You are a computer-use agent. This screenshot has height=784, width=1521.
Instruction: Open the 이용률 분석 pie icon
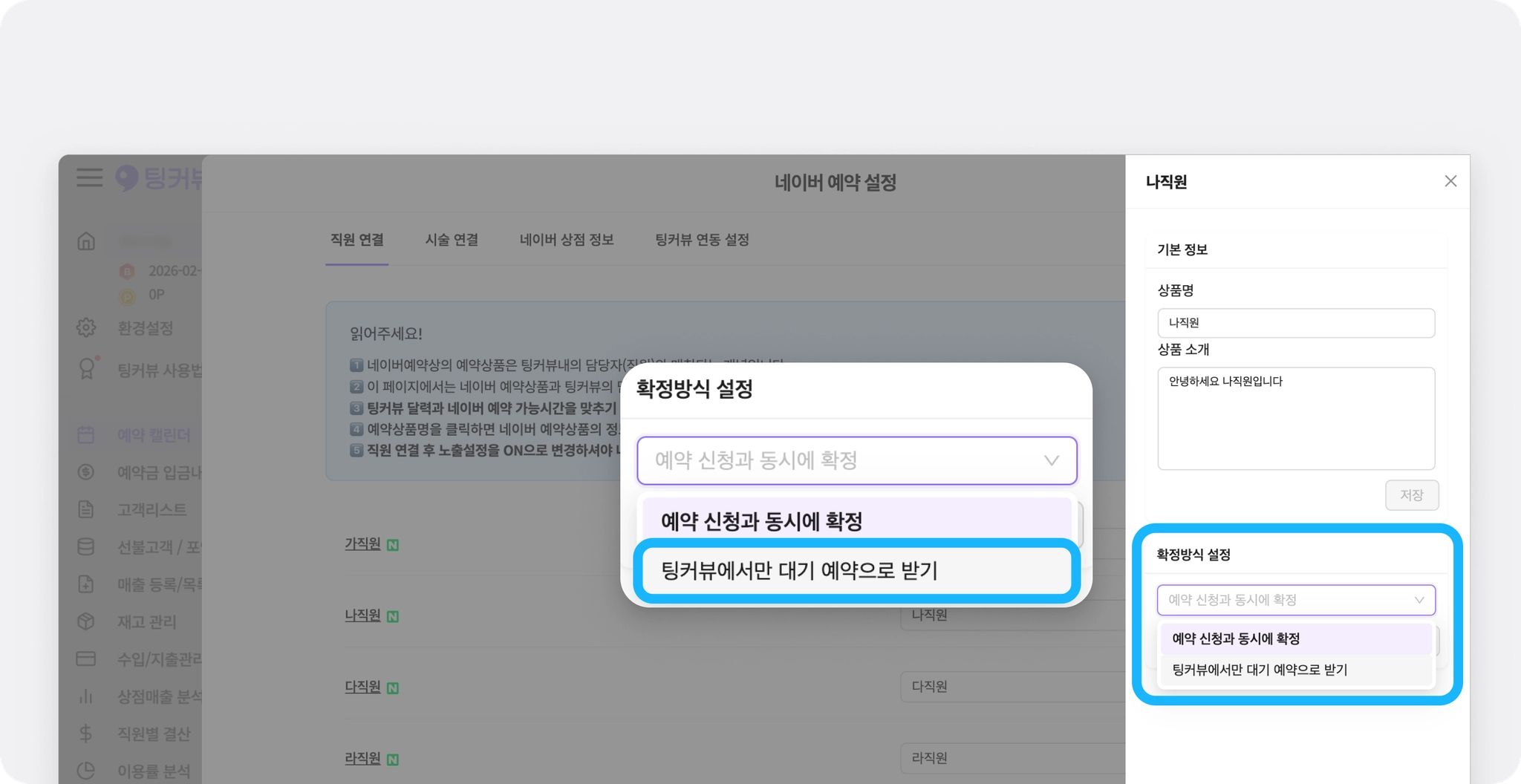click(86, 771)
